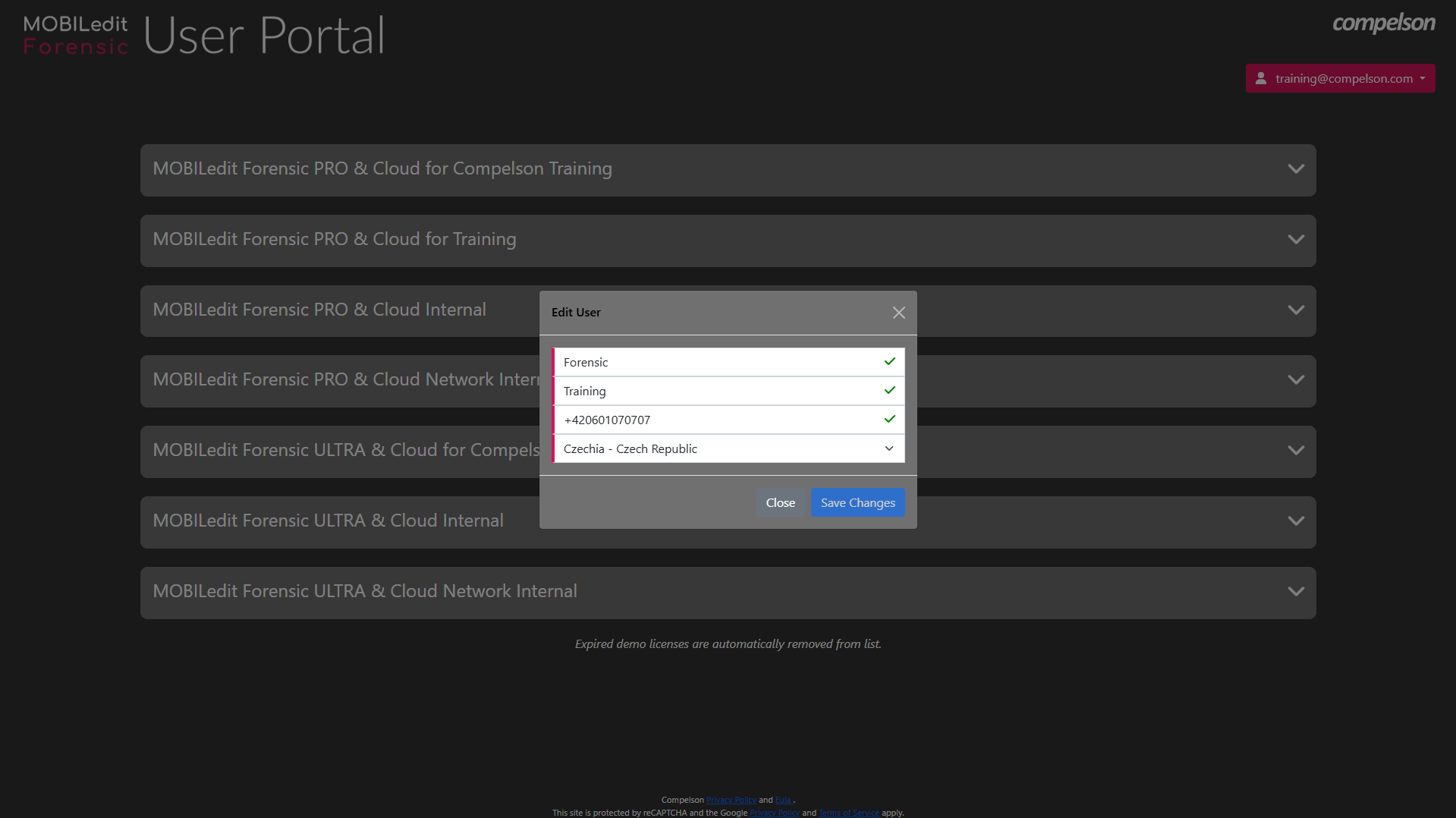Open the Eula link in footer

pos(782,800)
